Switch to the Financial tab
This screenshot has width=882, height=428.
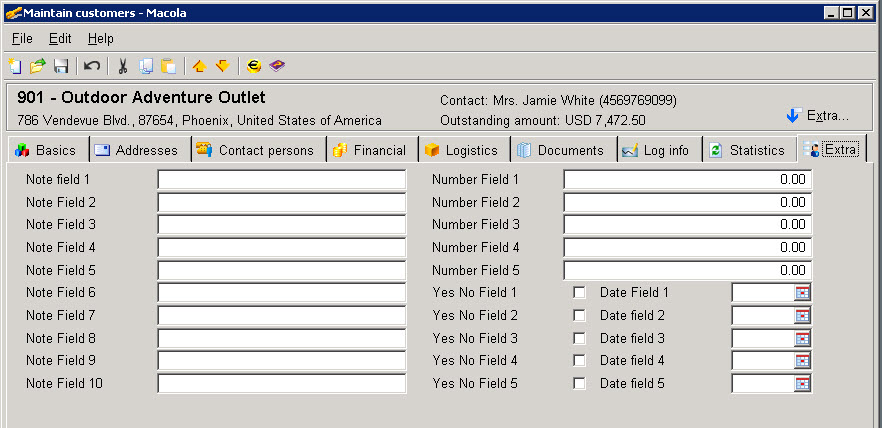click(372, 150)
